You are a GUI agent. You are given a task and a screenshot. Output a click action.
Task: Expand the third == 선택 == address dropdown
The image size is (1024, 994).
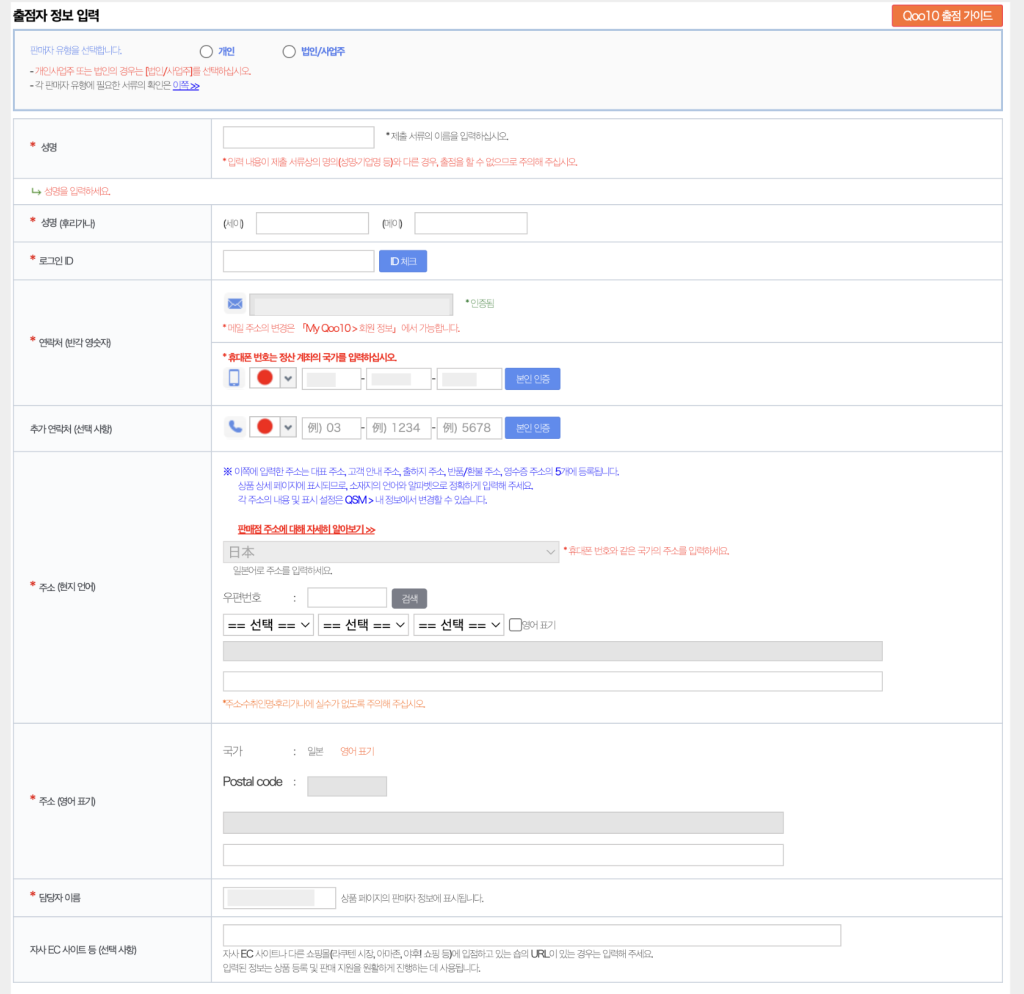pyautogui.click(x=458, y=625)
